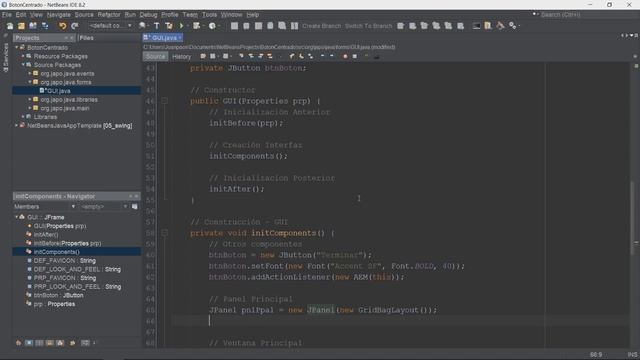Click the Redo toolbar icon
The height and width of the screenshot is (360, 640).
tap(75, 26)
